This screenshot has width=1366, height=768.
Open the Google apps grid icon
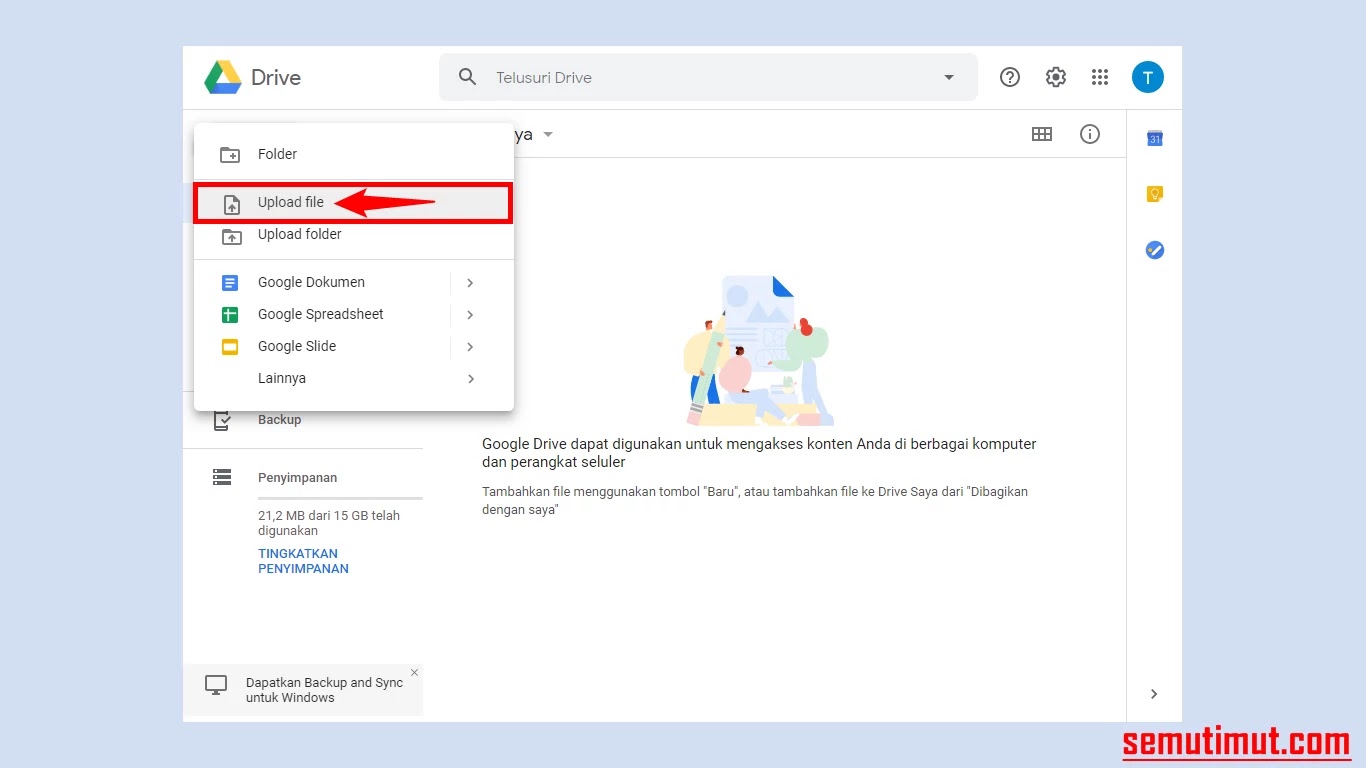coord(1100,77)
